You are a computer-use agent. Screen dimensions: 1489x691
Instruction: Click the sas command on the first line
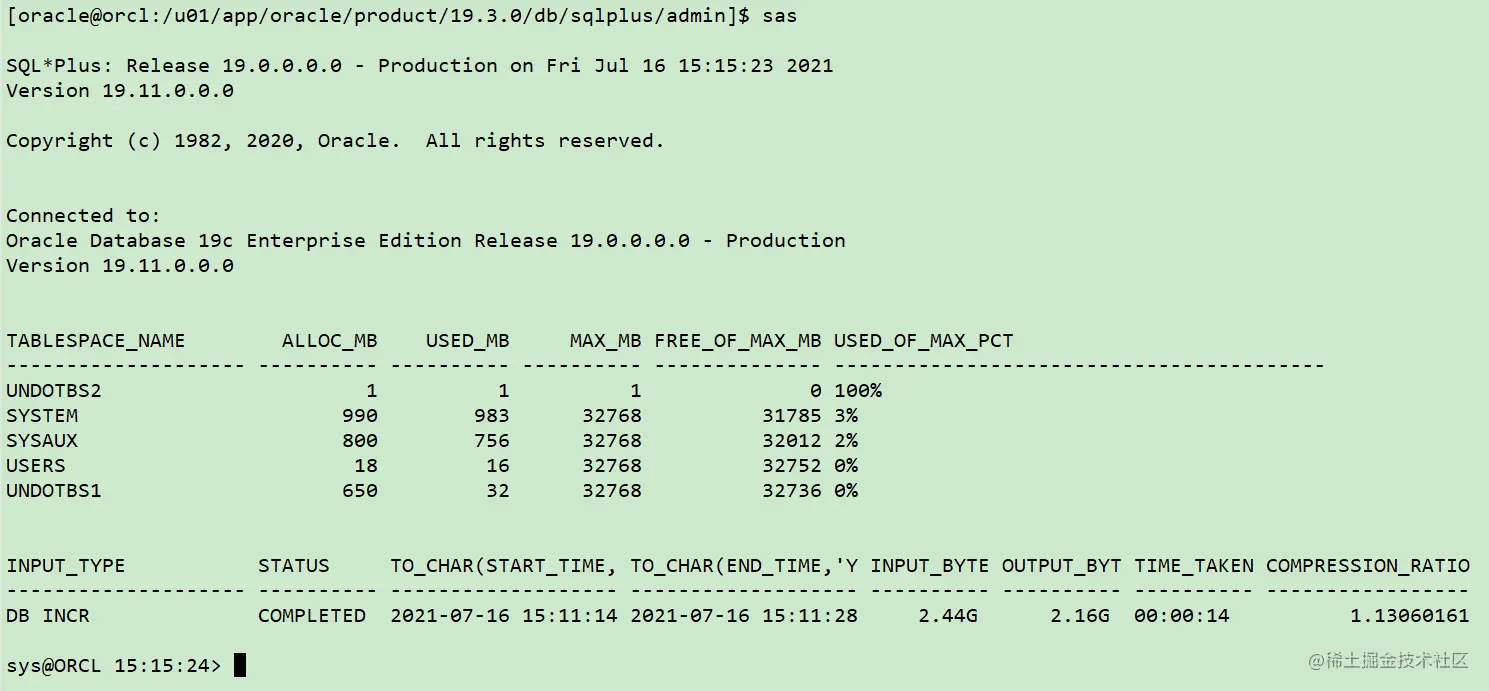coord(780,16)
